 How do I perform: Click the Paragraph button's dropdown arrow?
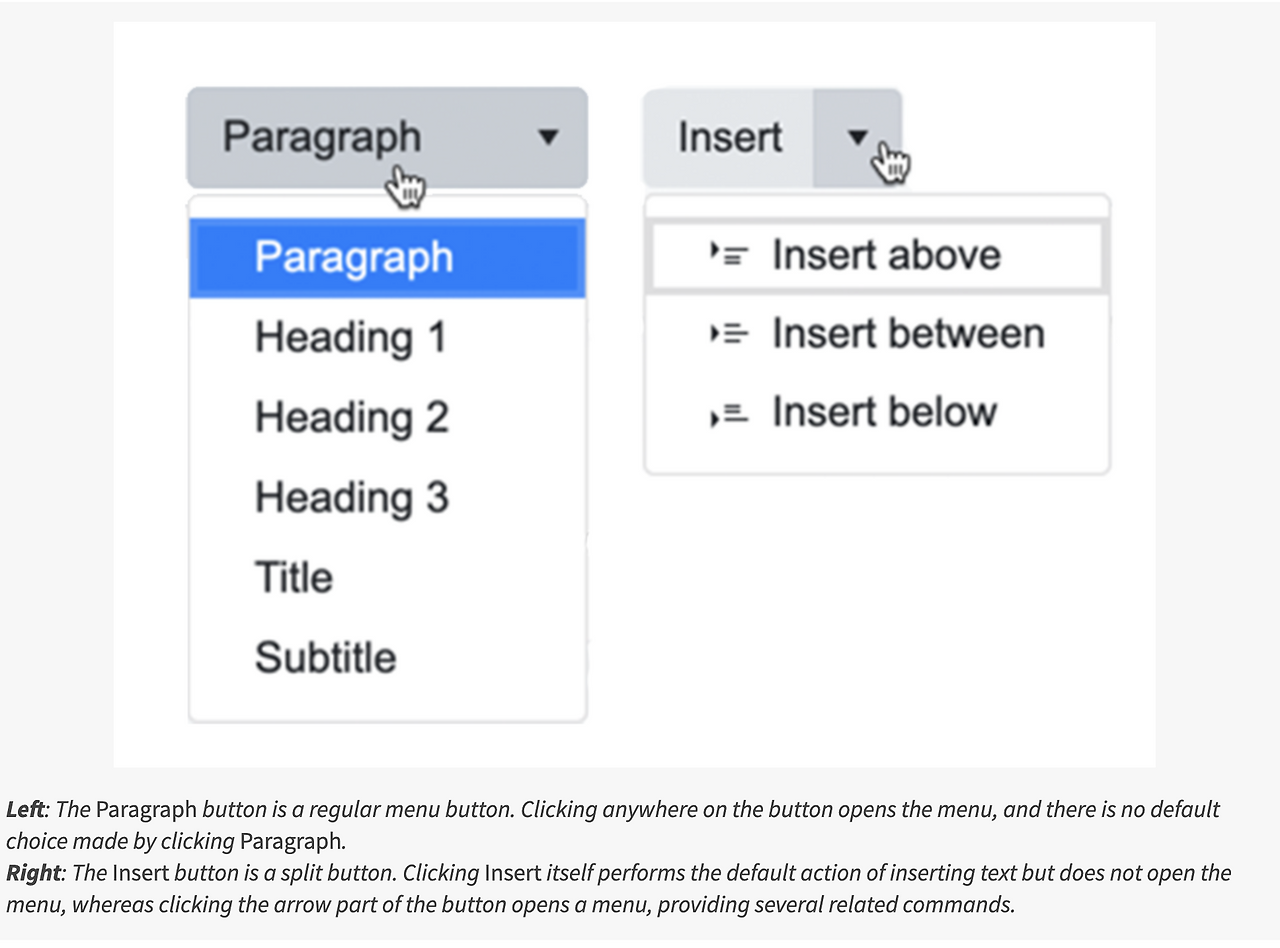(x=548, y=137)
